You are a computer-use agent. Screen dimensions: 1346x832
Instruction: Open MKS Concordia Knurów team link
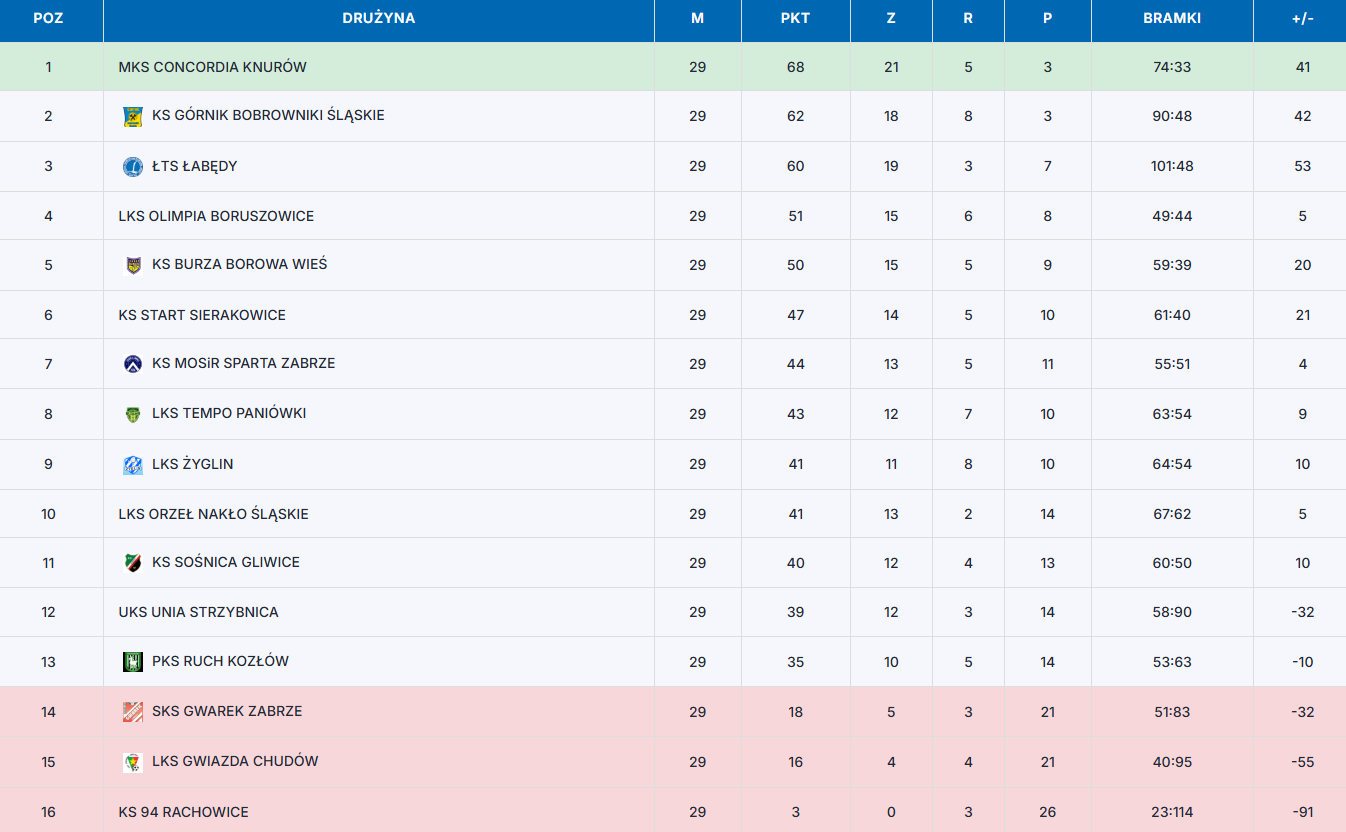pyautogui.click(x=213, y=67)
